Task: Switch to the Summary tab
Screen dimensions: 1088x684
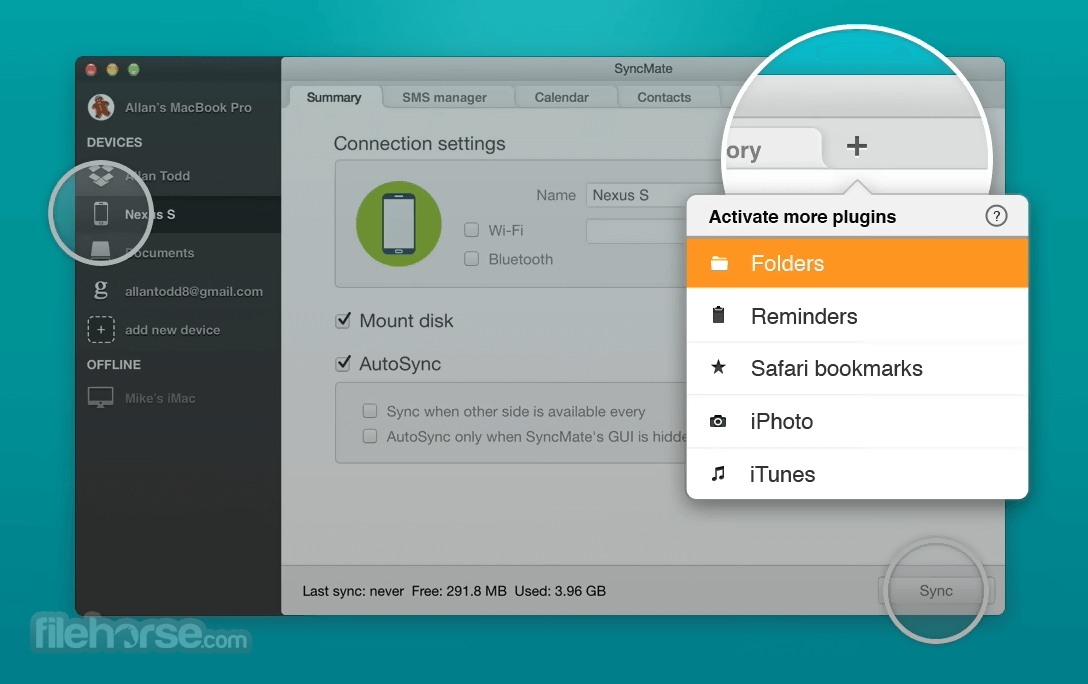Action: (334, 97)
